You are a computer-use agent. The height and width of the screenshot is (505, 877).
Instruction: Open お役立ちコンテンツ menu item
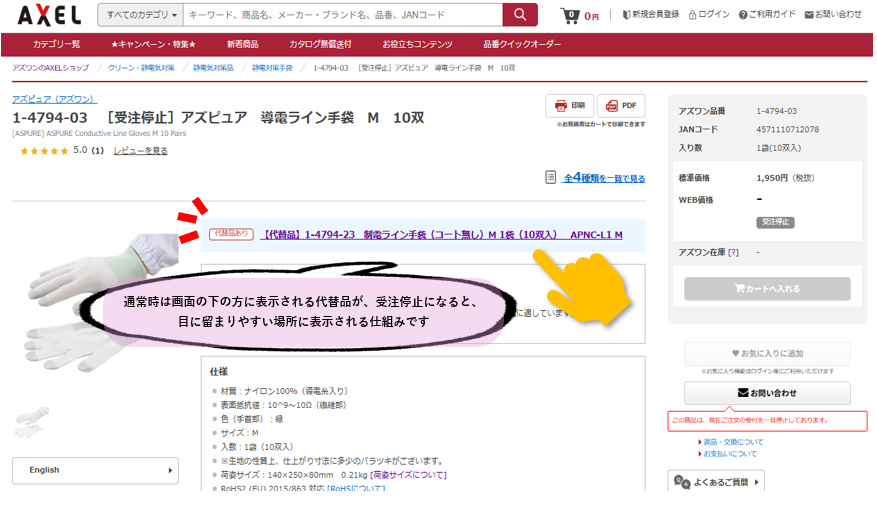coord(417,44)
